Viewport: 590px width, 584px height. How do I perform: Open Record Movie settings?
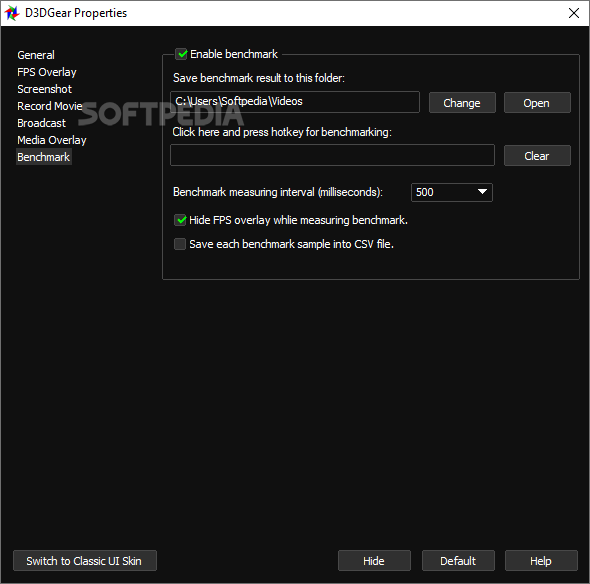50,106
